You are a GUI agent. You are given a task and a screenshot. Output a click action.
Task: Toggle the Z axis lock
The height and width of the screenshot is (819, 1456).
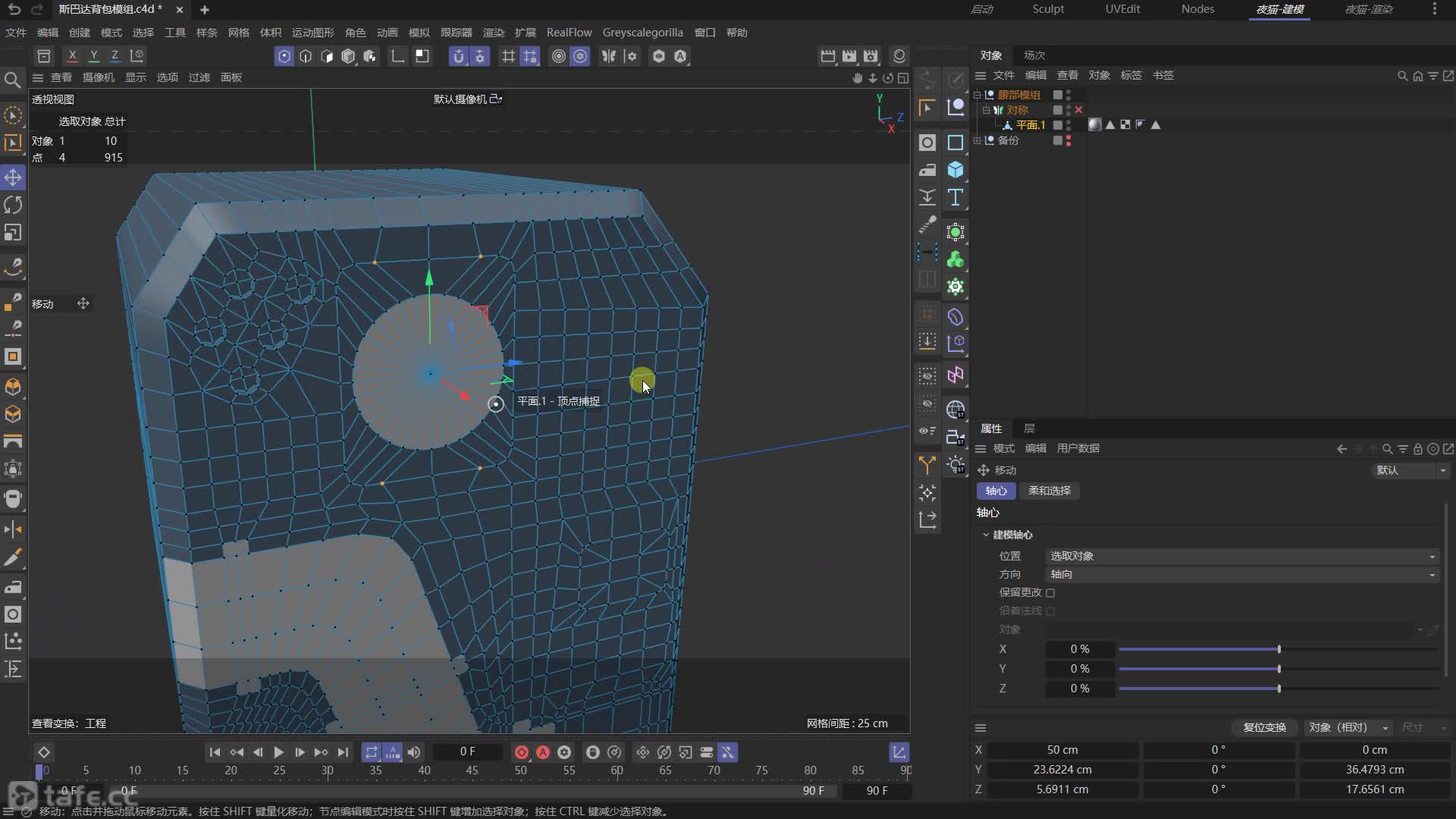click(x=115, y=55)
